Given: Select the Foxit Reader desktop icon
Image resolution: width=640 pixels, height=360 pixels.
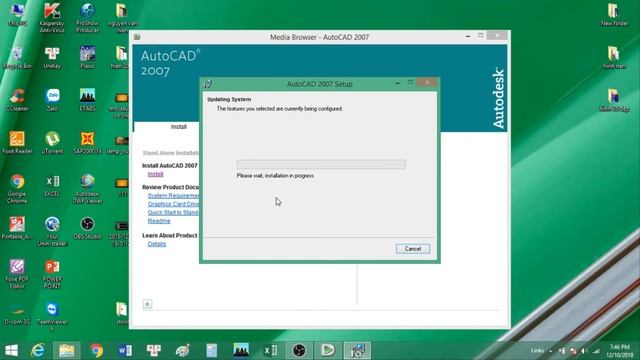Looking at the screenshot, I should coord(17,143).
